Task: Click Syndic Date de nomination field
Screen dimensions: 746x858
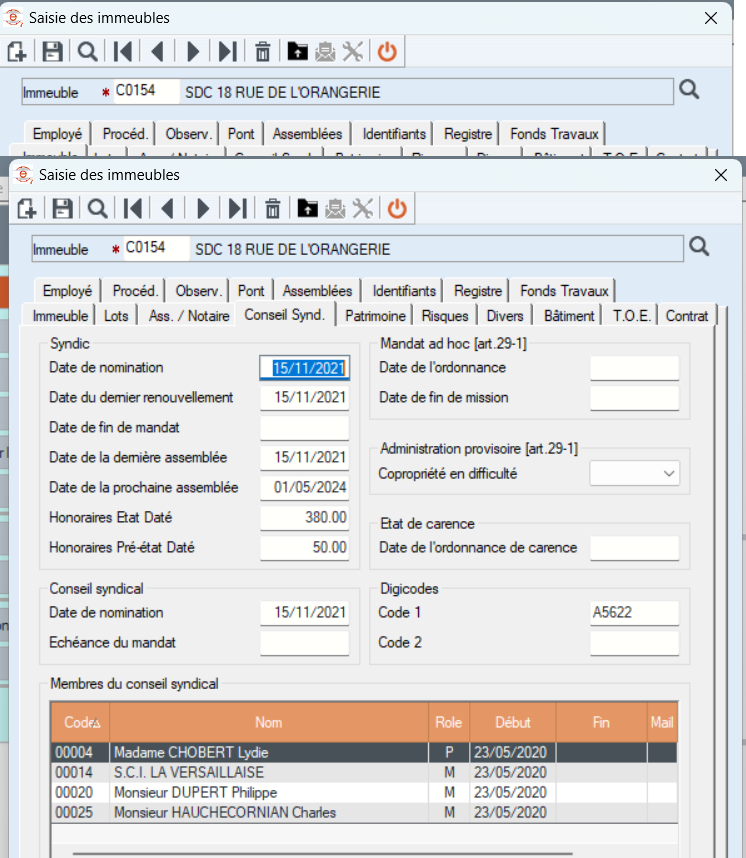Action: (304, 368)
